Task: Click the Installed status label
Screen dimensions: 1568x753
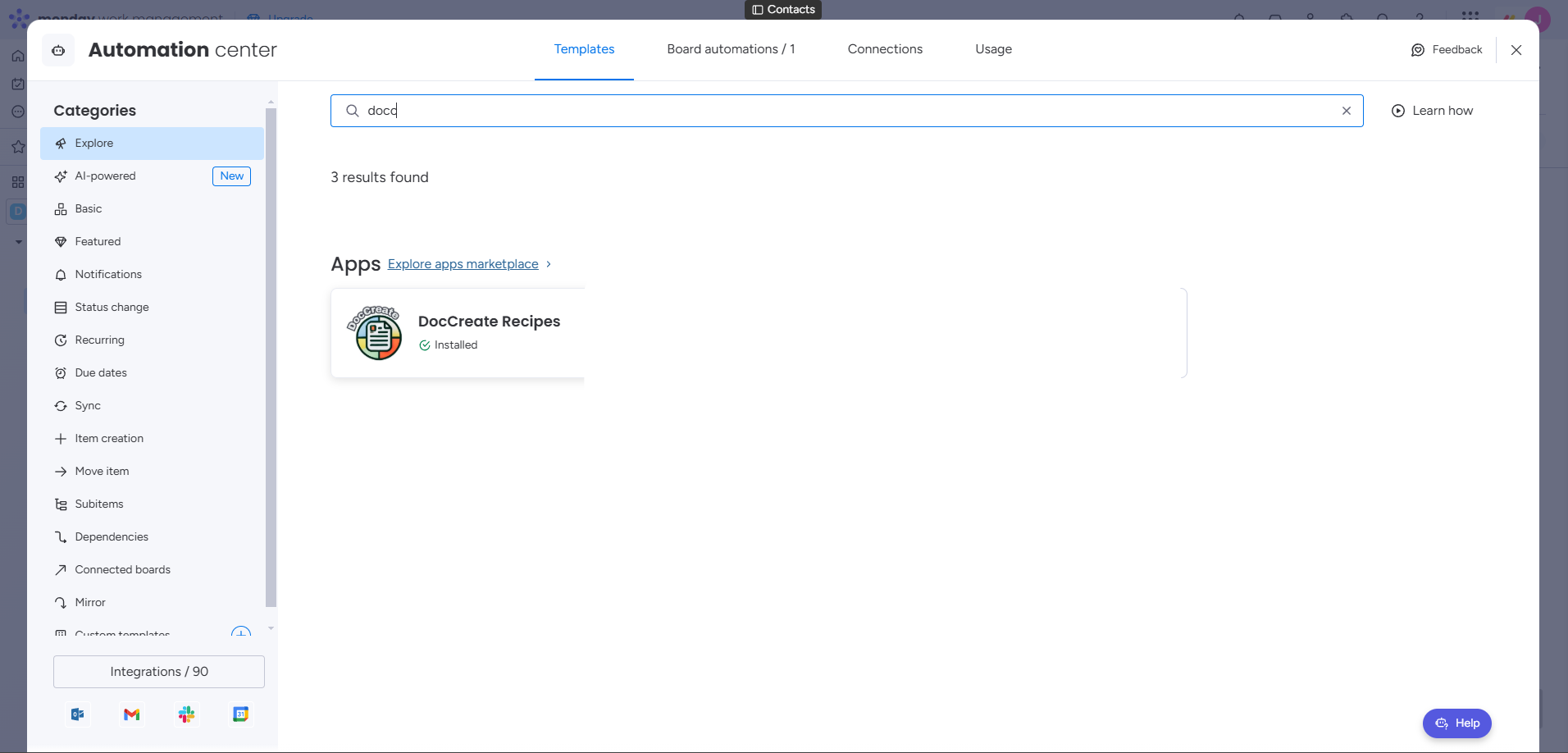Action: click(449, 345)
